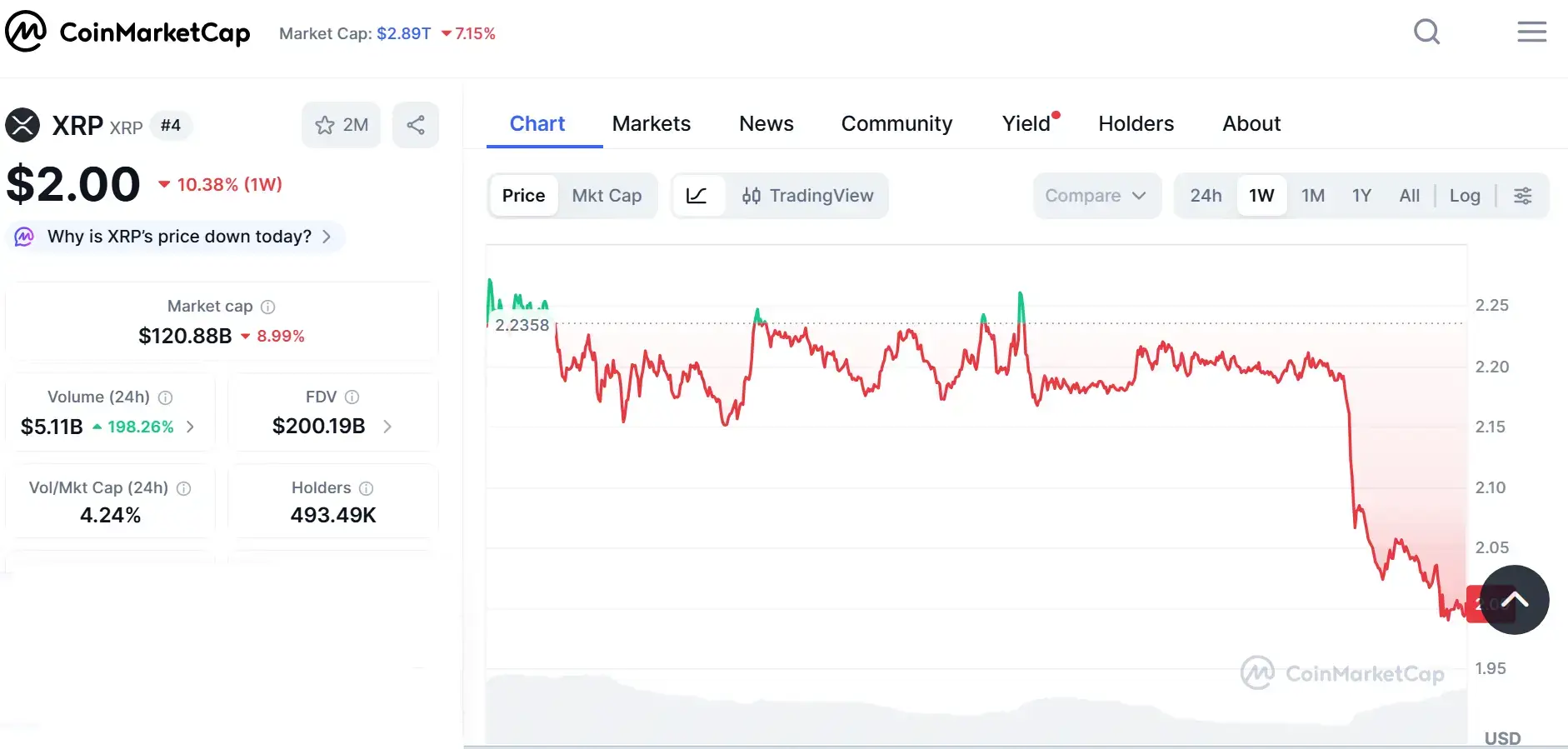Click the Market cap info icon
Image resolution: width=1568 pixels, height=749 pixels.
(x=267, y=307)
